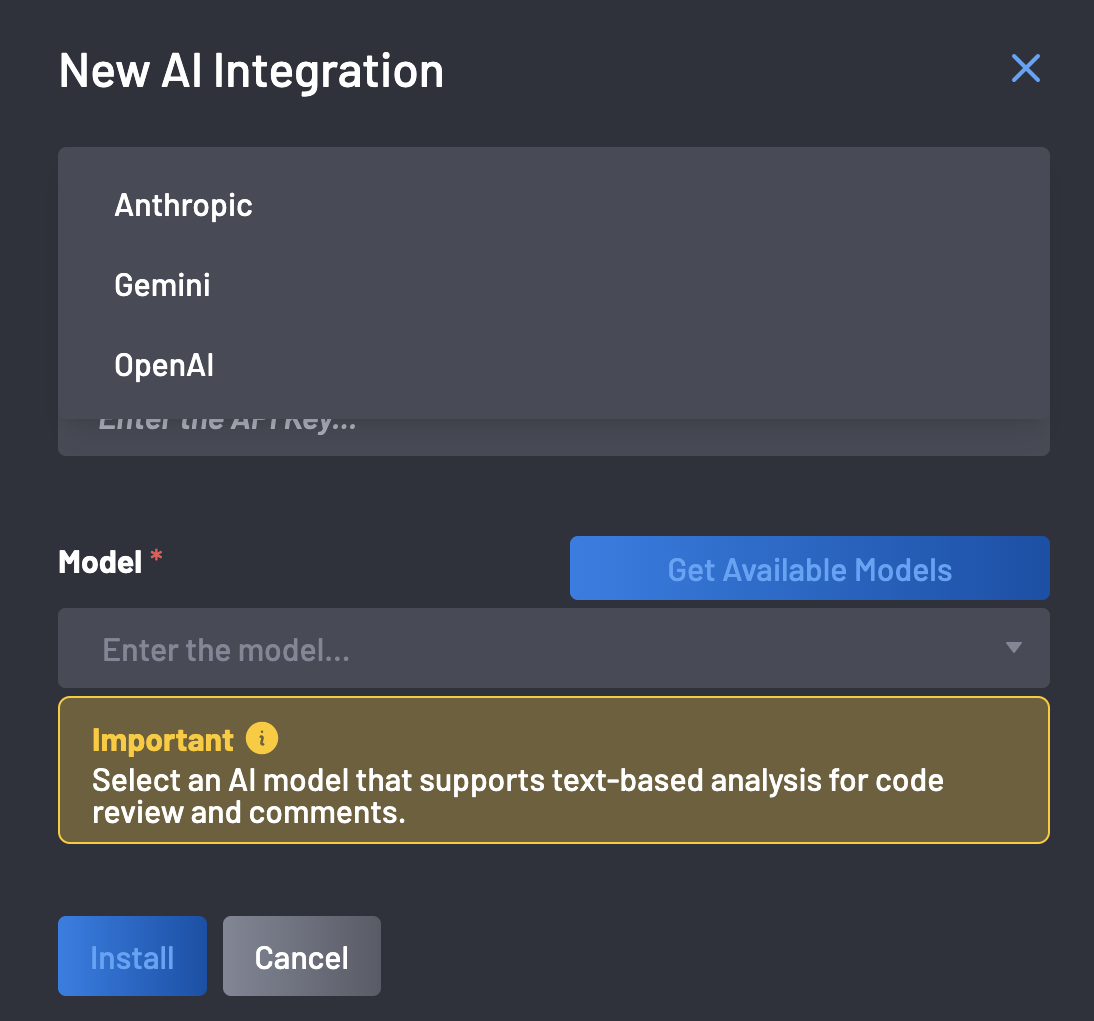The height and width of the screenshot is (1021, 1094).
Task: Click the Install button
Action: (x=132, y=957)
